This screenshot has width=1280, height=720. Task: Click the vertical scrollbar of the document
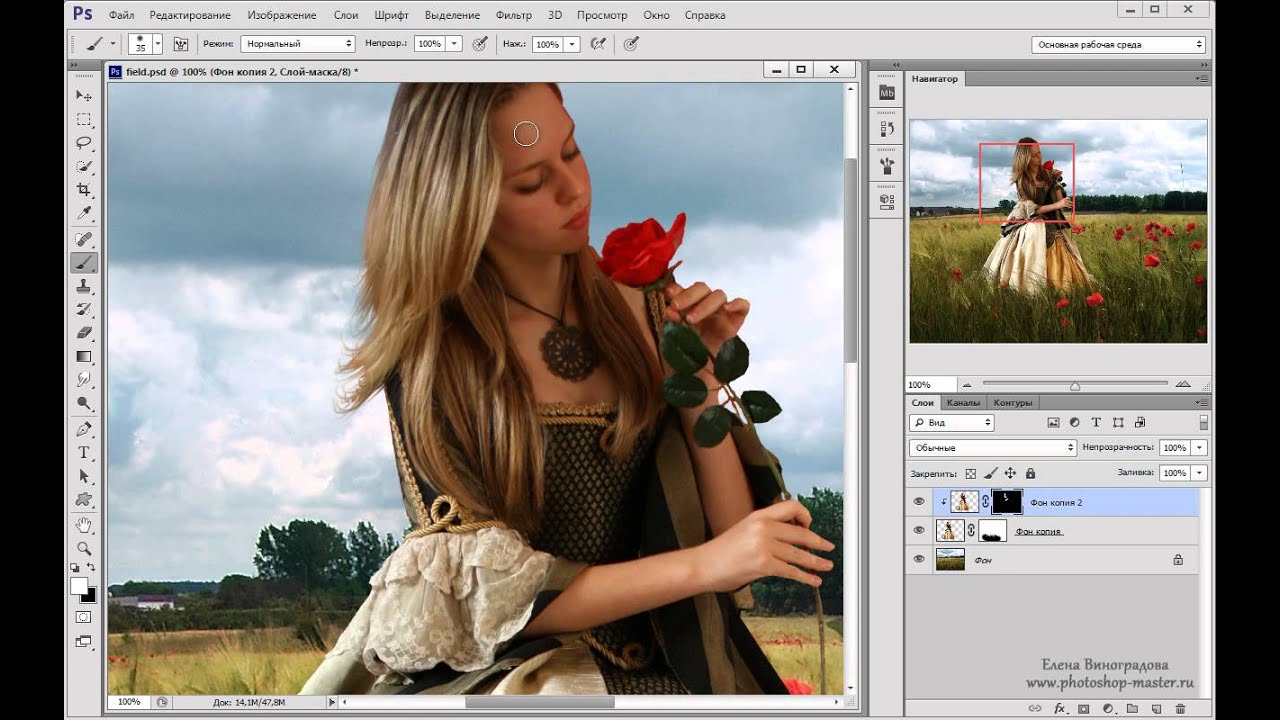click(850, 260)
